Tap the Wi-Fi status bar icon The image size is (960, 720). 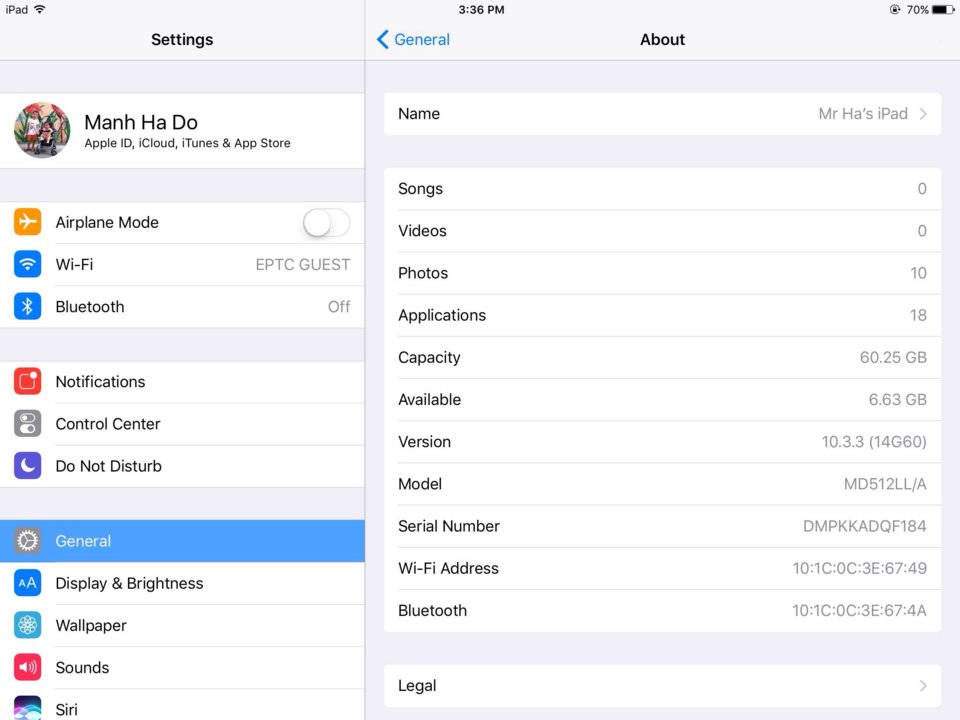coord(40,9)
